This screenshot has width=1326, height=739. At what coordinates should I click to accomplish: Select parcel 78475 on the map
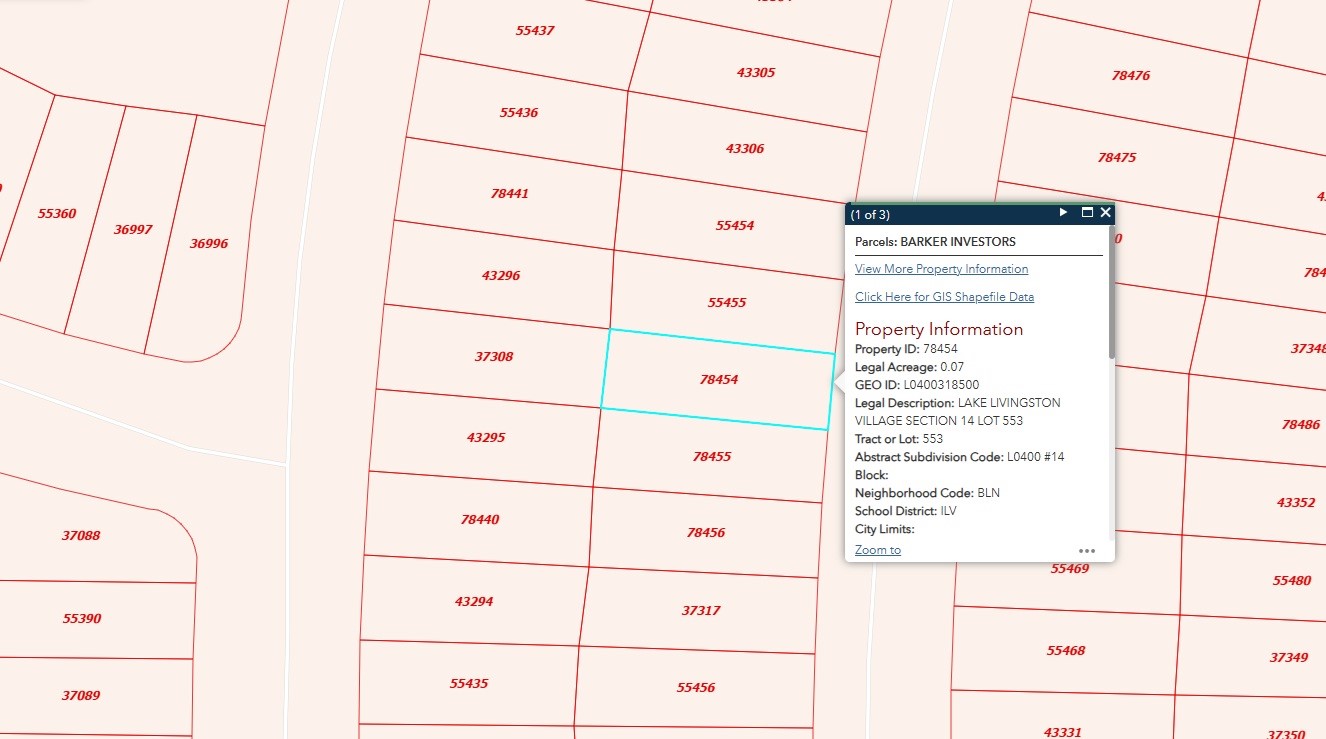[1117, 157]
